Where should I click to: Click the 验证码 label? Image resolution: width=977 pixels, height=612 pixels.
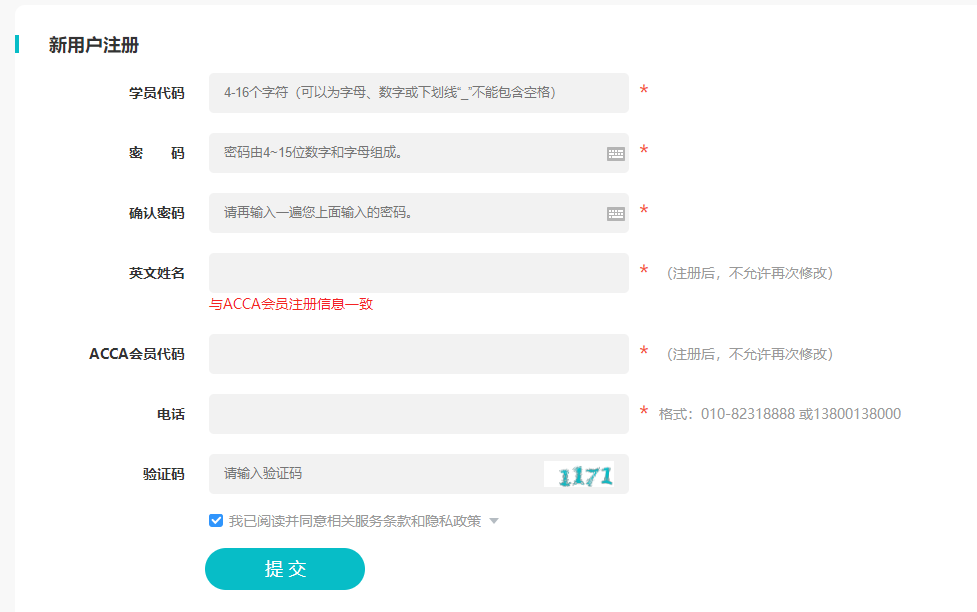click(164, 474)
